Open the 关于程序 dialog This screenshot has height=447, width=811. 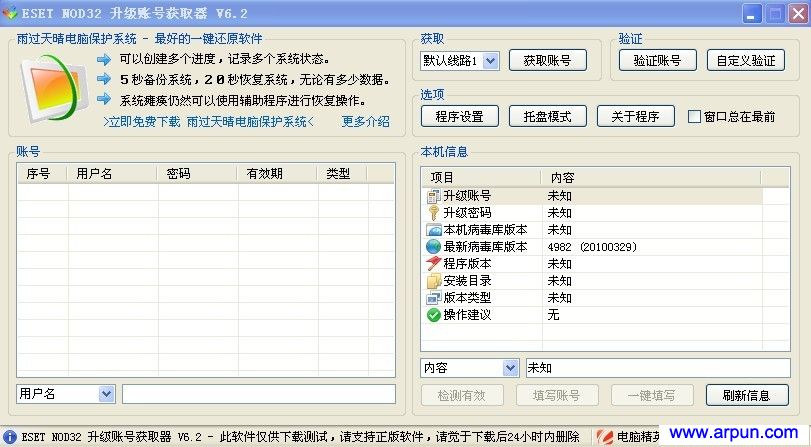click(x=636, y=116)
